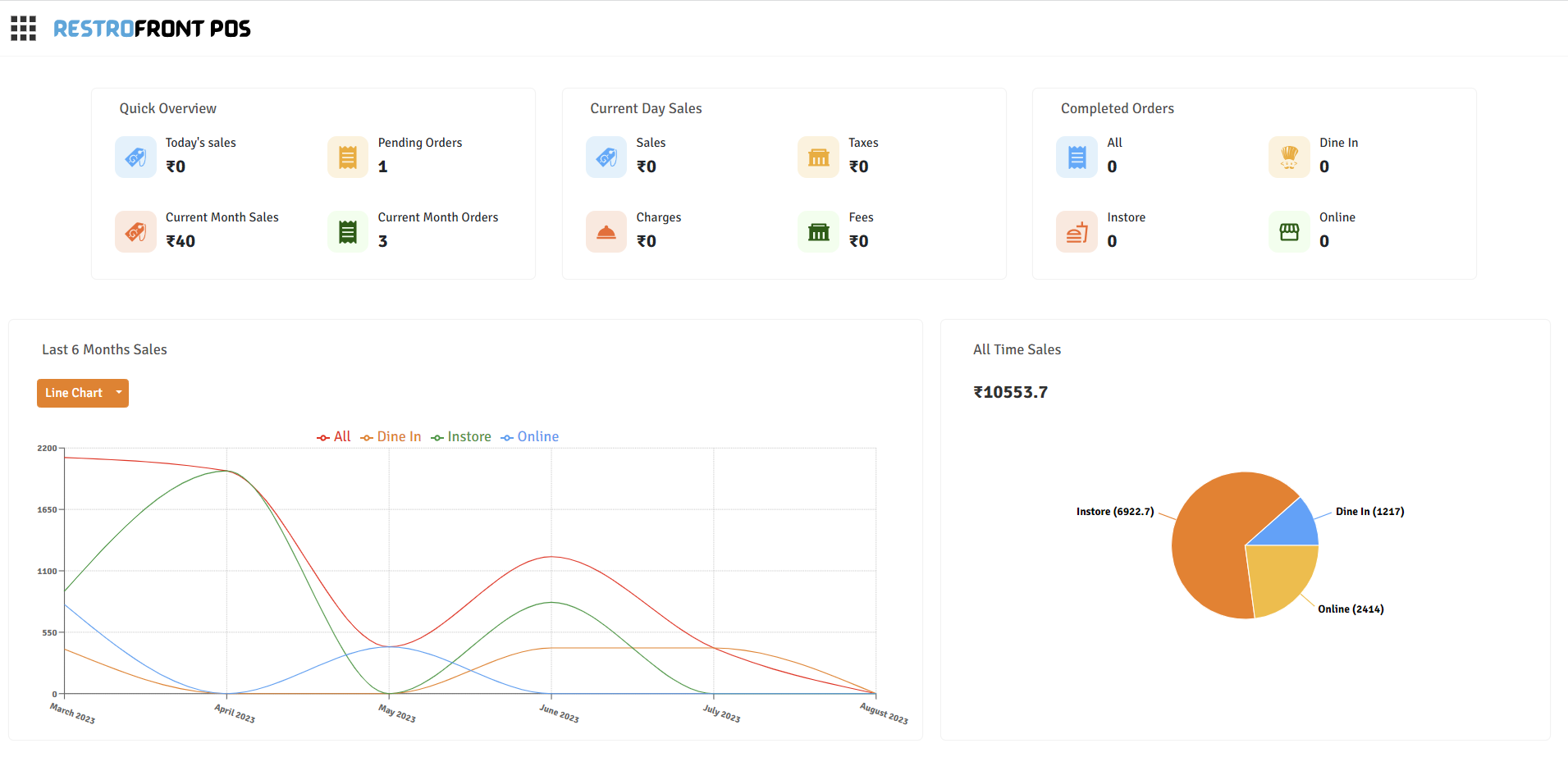Click the Last 6 Months Sales heading
This screenshot has width=1568, height=757.
(x=104, y=349)
